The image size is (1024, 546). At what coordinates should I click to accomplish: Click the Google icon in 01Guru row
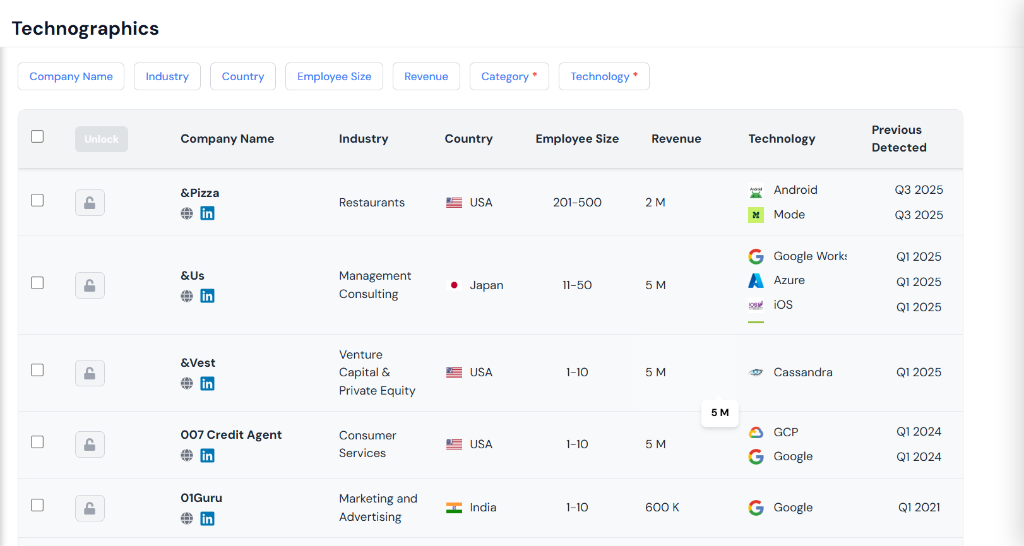point(756,507)
